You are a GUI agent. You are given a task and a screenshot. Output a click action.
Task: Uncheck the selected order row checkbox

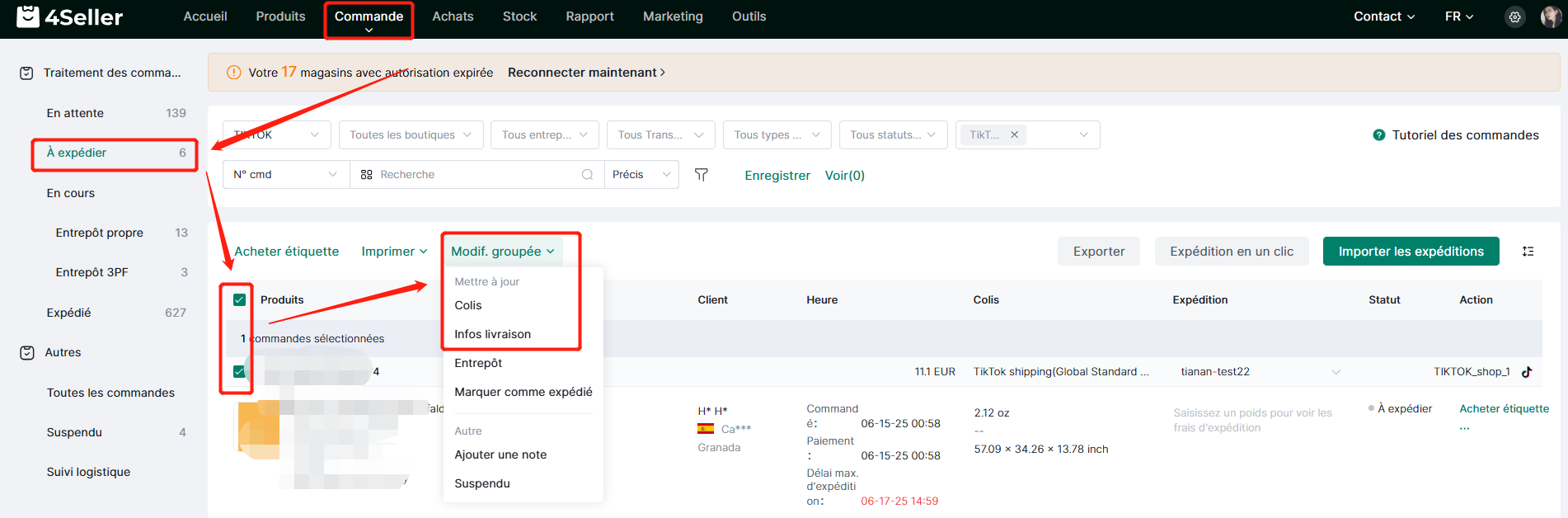pyautogui.click(x=239, y=371)
